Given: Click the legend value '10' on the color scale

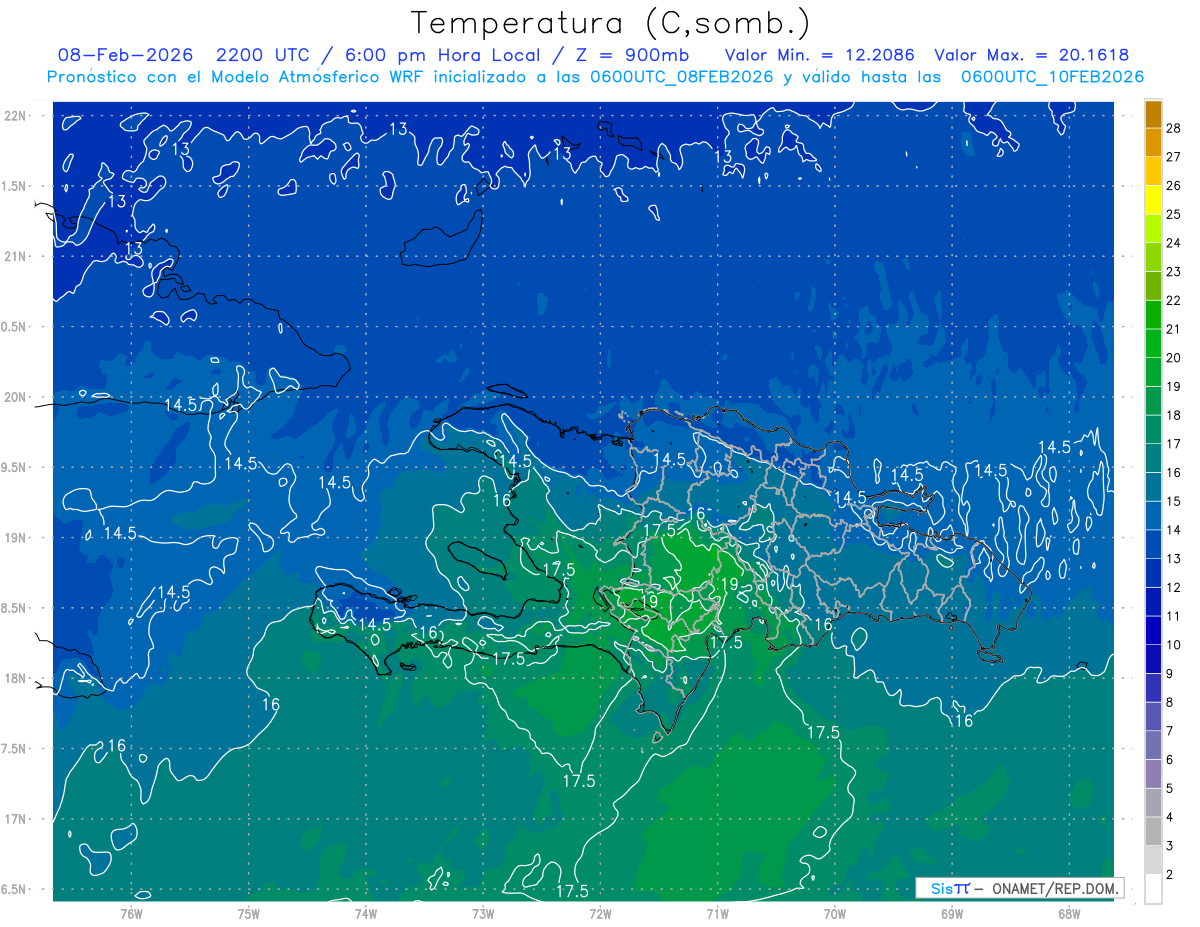Looking at the screenshot, I should pyautogui.click(x=1174, y=645).
